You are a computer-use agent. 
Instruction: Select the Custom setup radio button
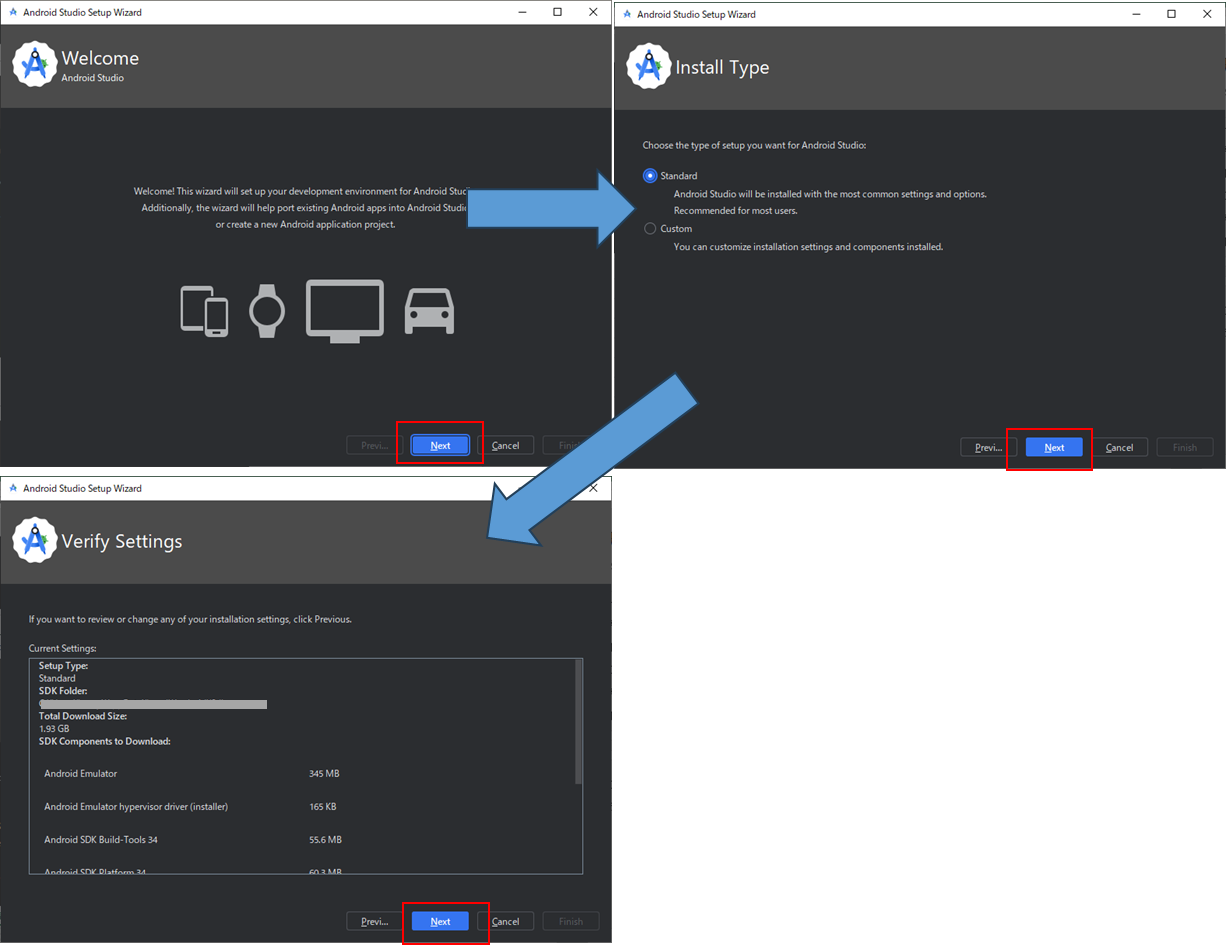pyautogui.click(x=650, y=229)
